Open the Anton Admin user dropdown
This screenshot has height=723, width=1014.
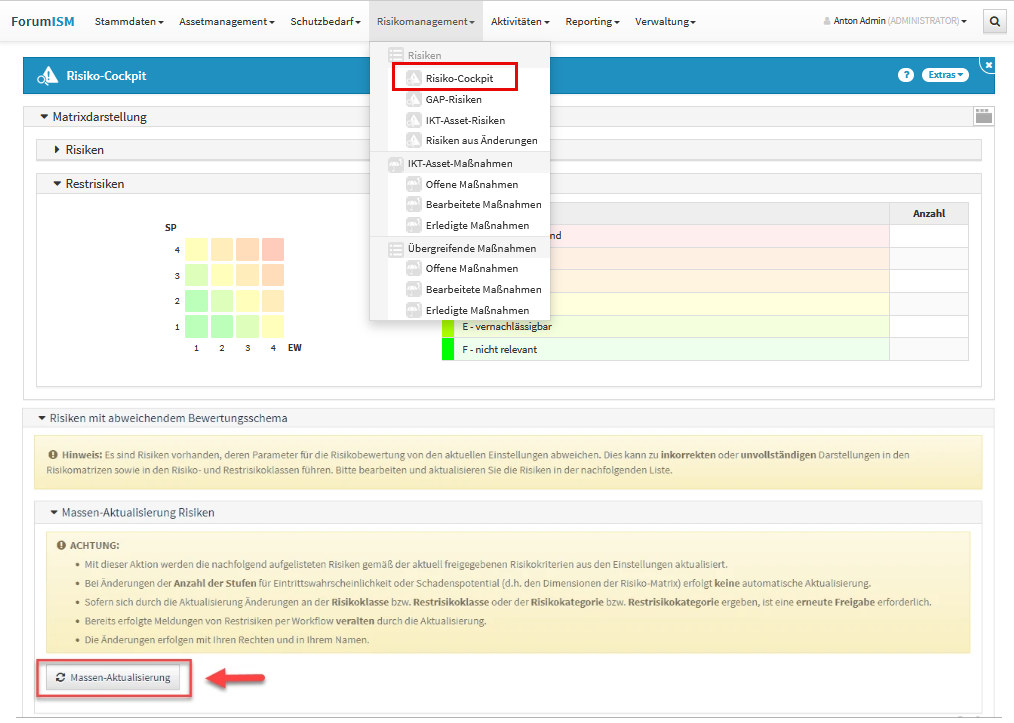pos(894,21)
